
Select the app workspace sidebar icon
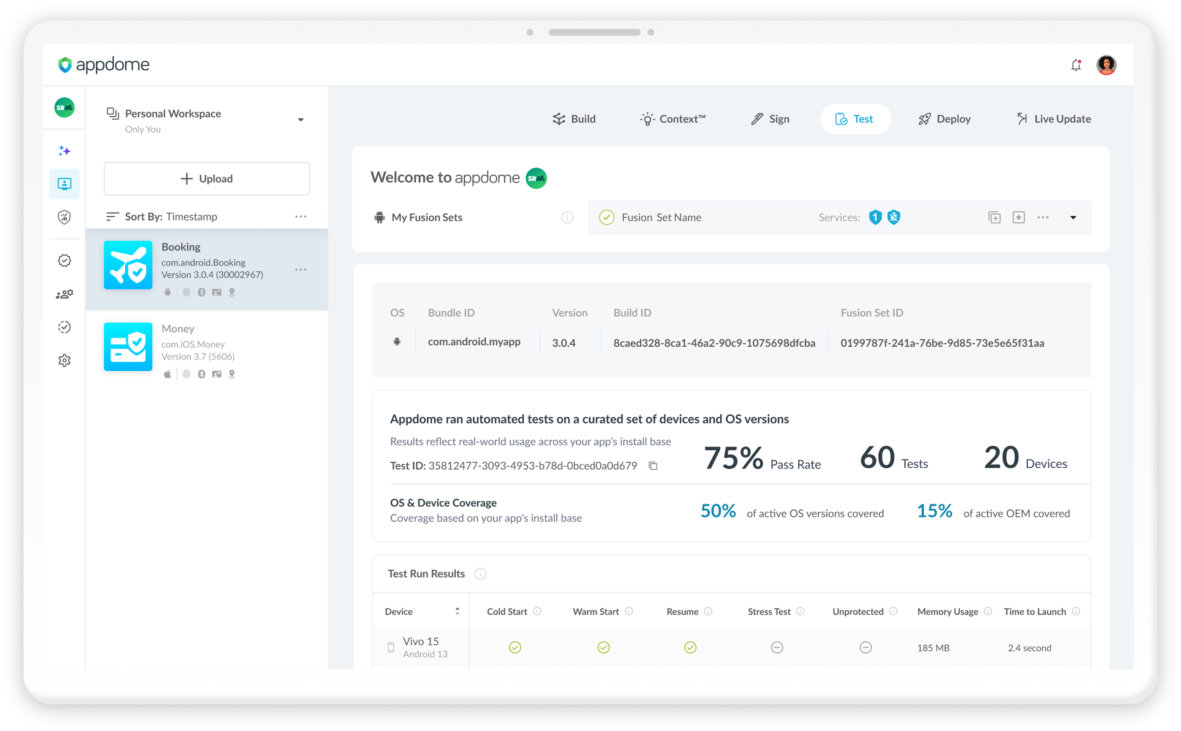65,184
